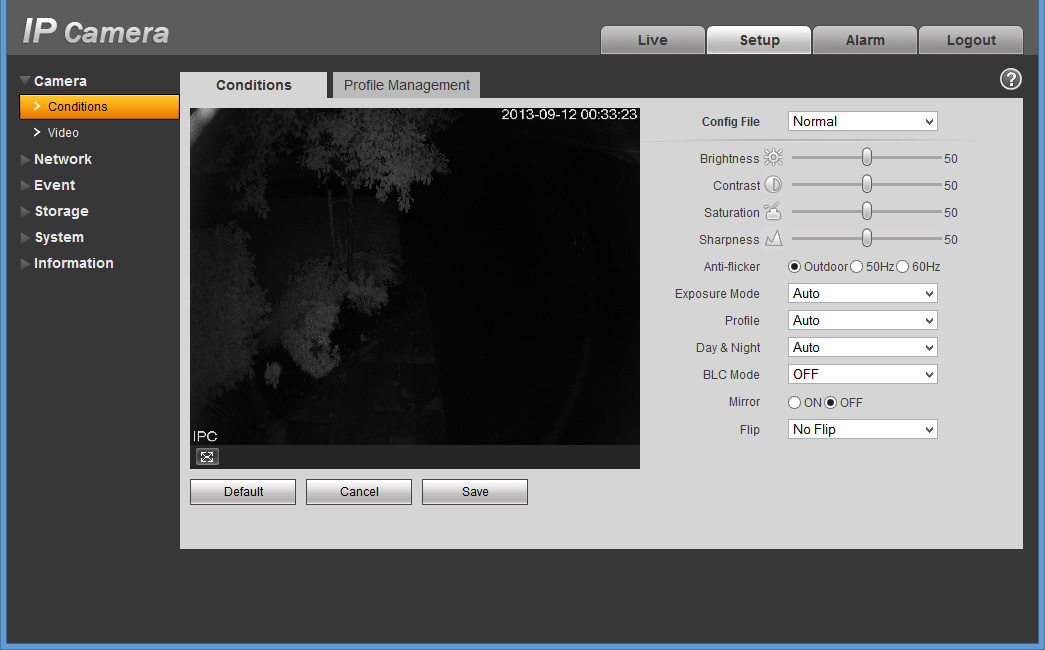Switch to the Setup tab
This screenshot has width=1045, height=650.
[759, 40]
